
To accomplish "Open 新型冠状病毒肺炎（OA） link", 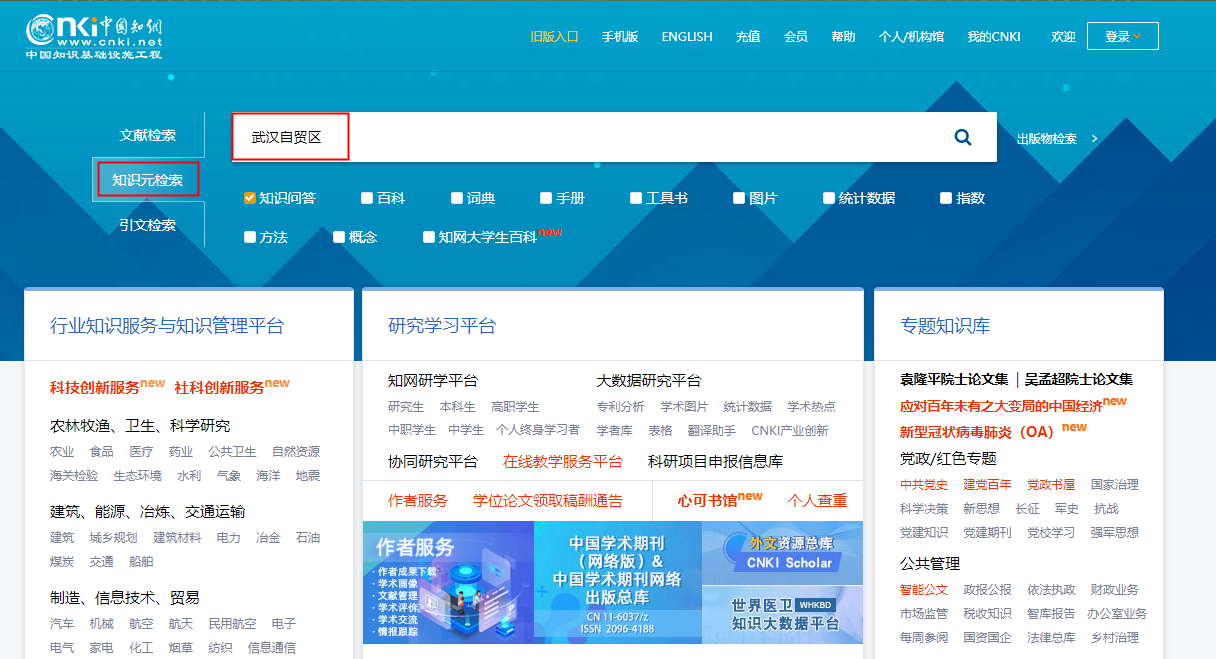I will pyautogui.click(x=977, y=432).
